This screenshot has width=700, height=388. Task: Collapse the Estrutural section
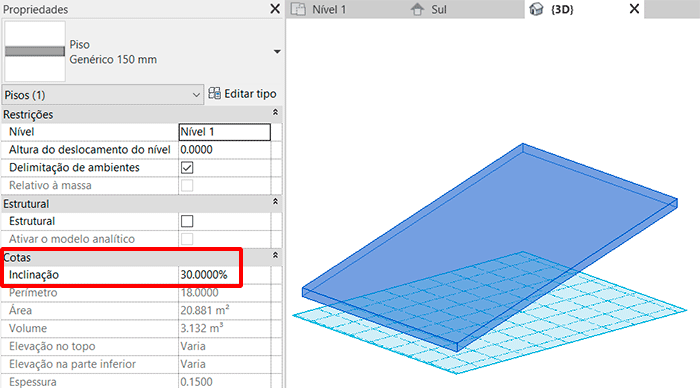(275, 202)
